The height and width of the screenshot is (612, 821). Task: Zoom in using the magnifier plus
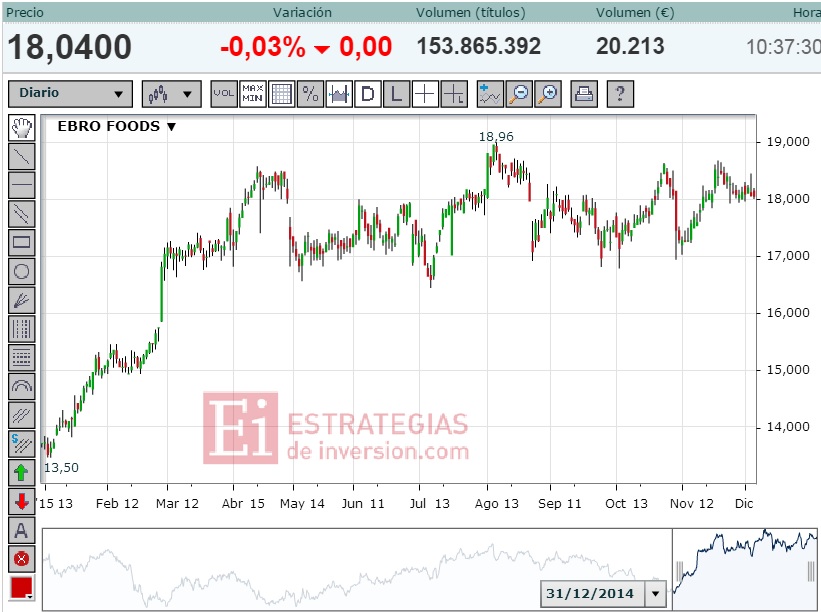click(x=548, y=94)
